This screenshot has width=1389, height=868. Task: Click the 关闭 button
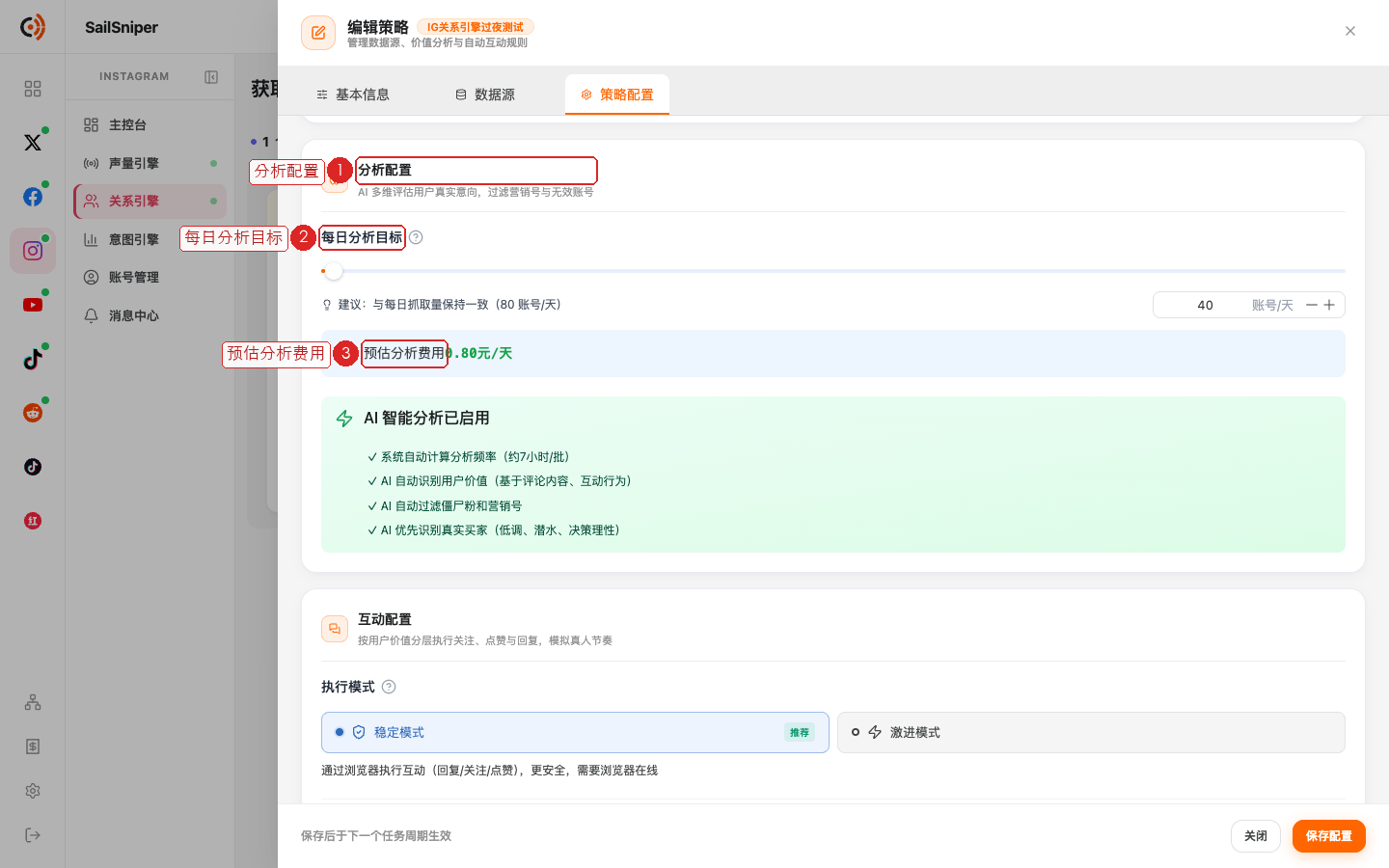coord(1256,836)
